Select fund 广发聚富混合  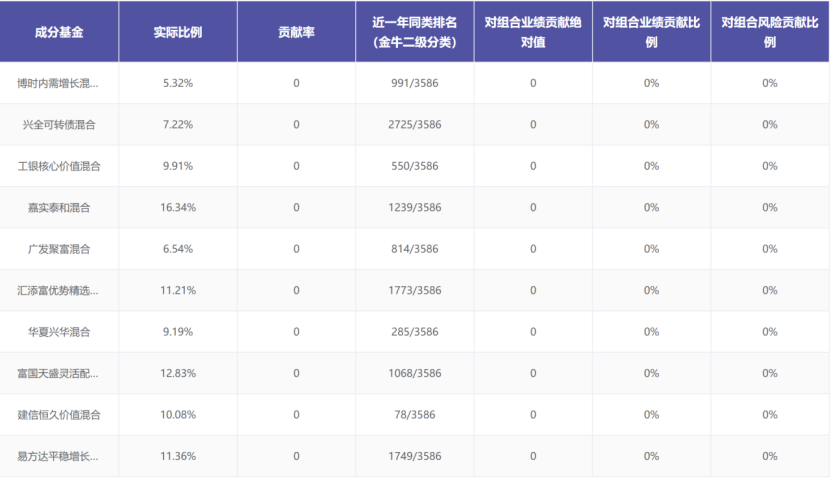(x=59, y=249)
